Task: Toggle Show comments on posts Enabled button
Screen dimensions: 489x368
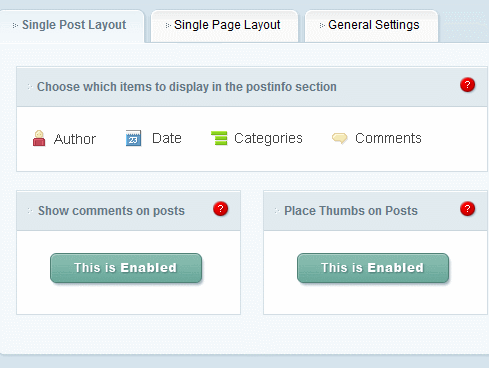Action: tap(126, 268)
